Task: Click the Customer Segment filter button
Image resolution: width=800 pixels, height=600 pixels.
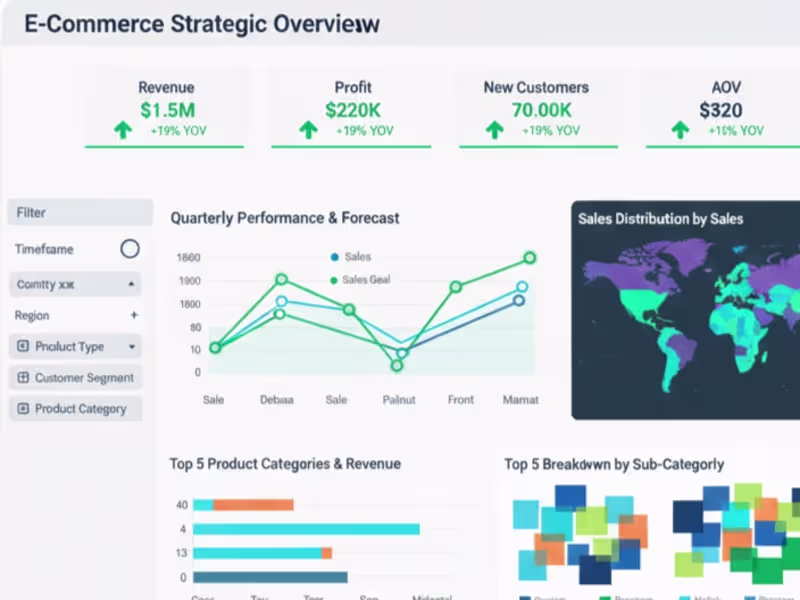Action: click(x=76, y=378)
